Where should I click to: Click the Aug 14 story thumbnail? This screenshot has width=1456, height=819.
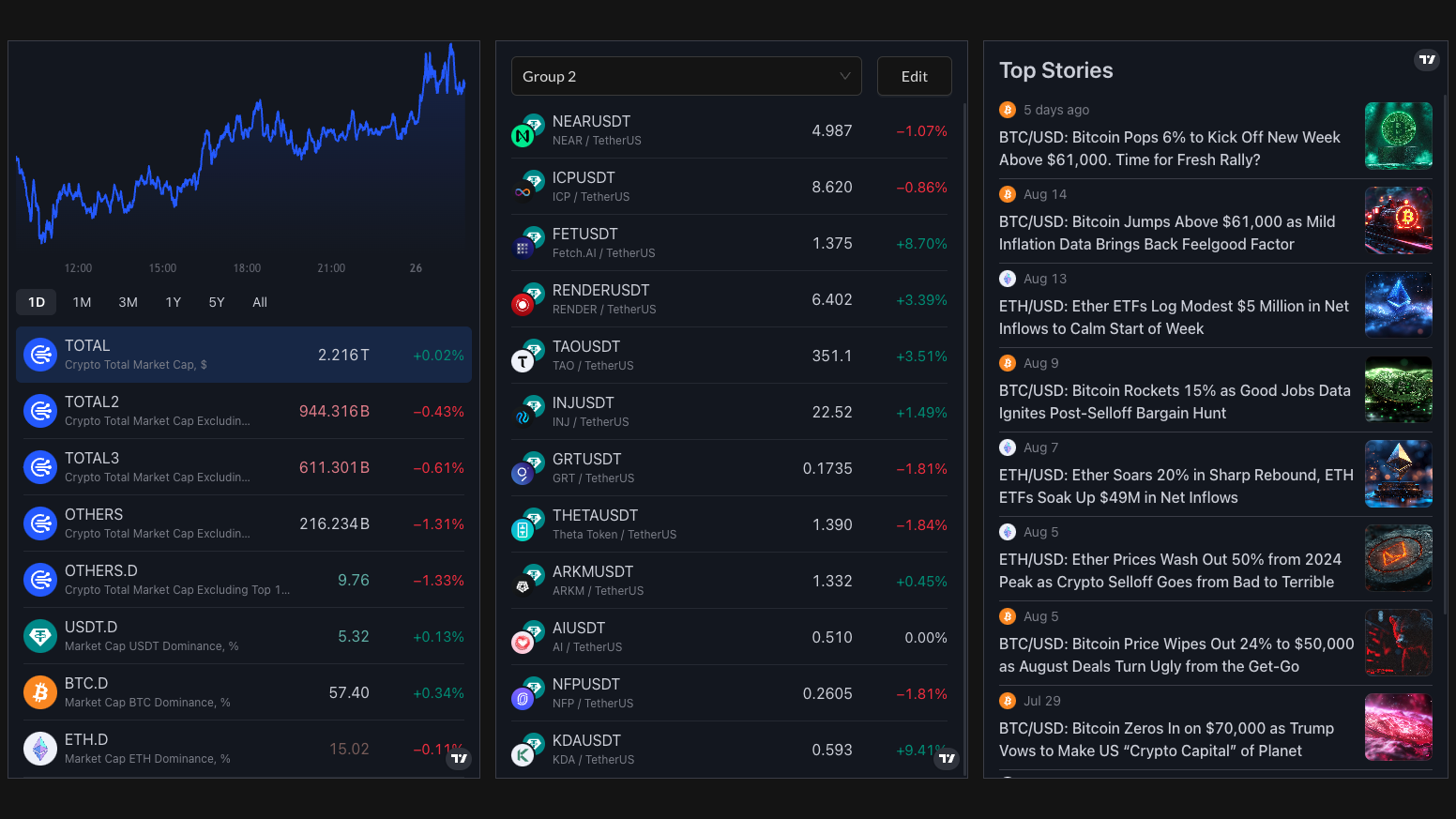click(1399, 220)
